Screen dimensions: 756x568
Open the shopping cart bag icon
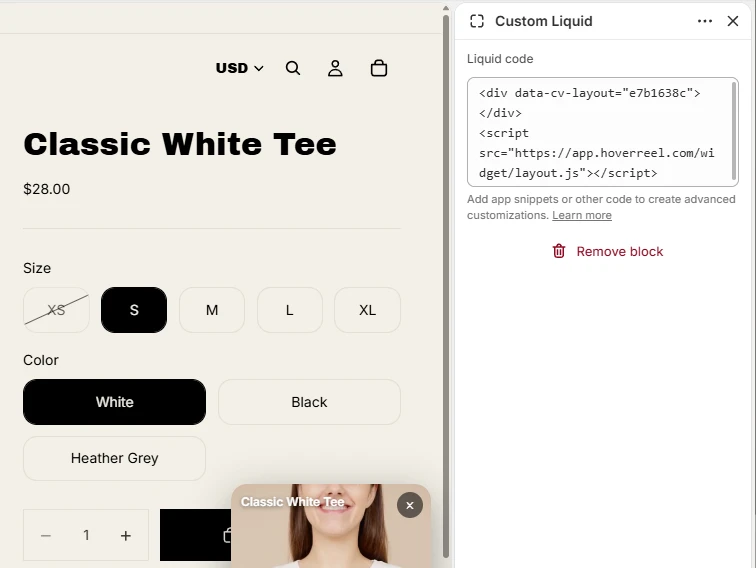click(378, 68)
